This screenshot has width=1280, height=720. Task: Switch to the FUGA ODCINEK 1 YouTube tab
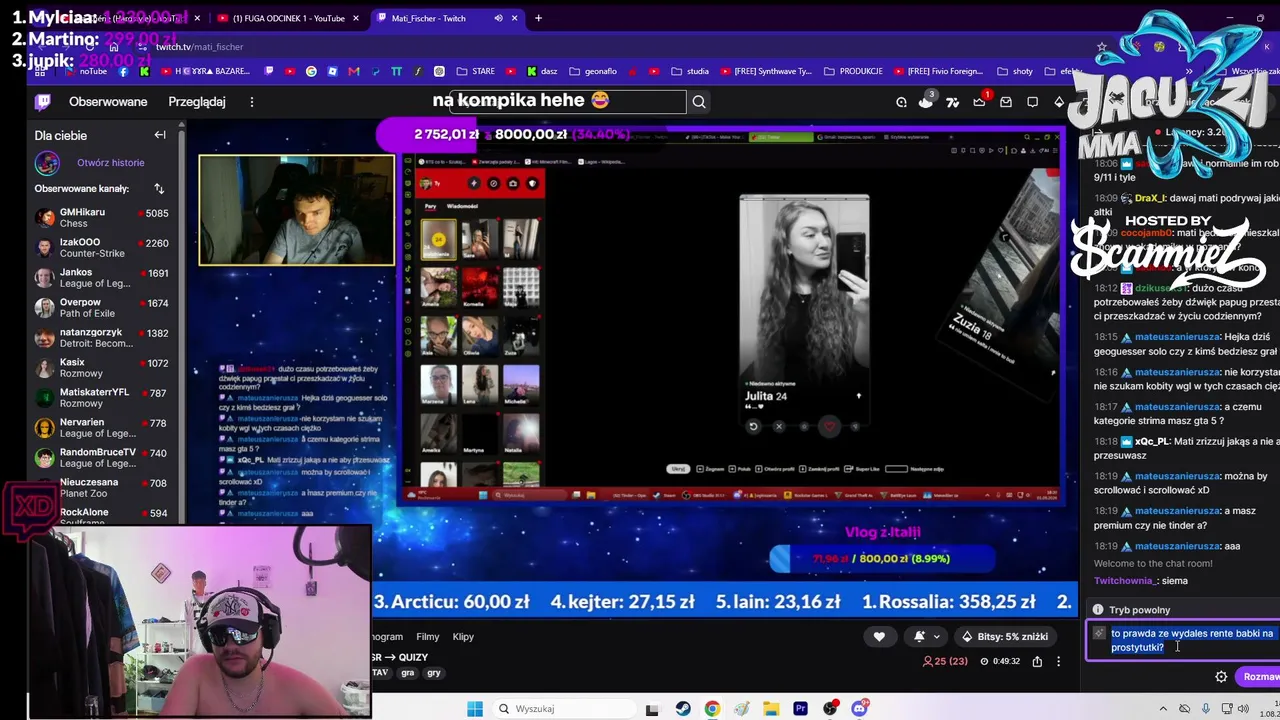point(287,18)
